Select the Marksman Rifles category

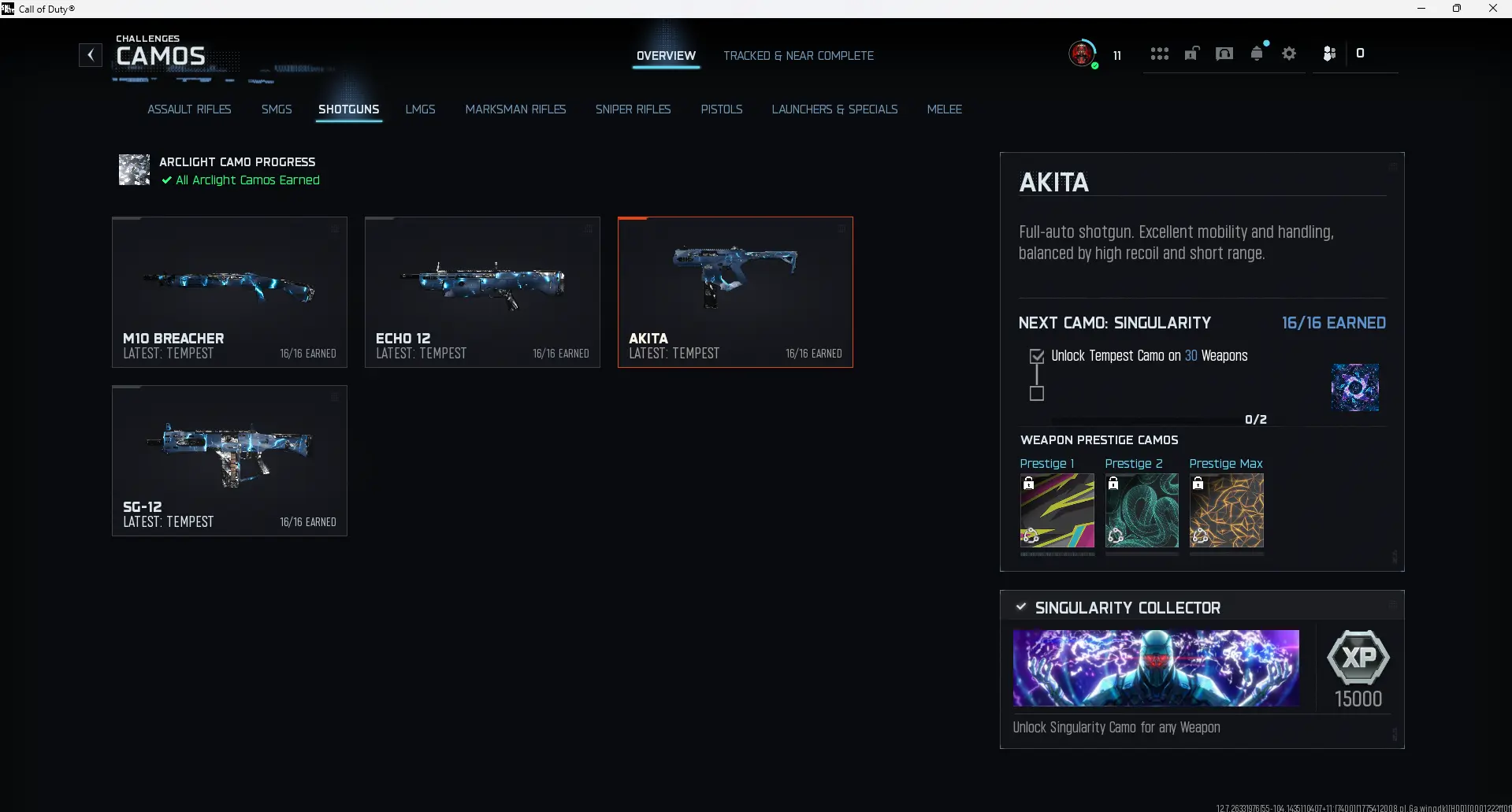[515, 109]
